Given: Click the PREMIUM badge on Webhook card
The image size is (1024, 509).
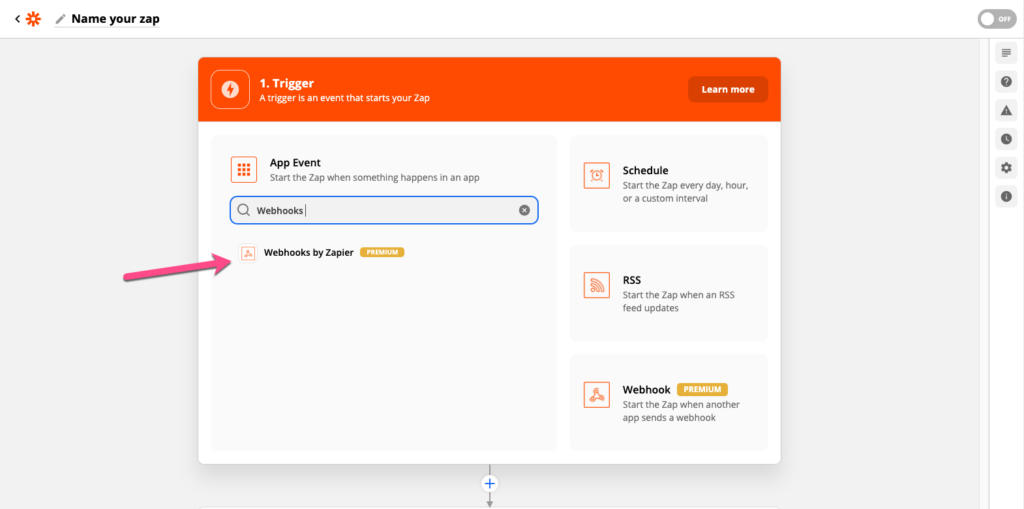Looking at the screenshot, I should coord(702,389).
